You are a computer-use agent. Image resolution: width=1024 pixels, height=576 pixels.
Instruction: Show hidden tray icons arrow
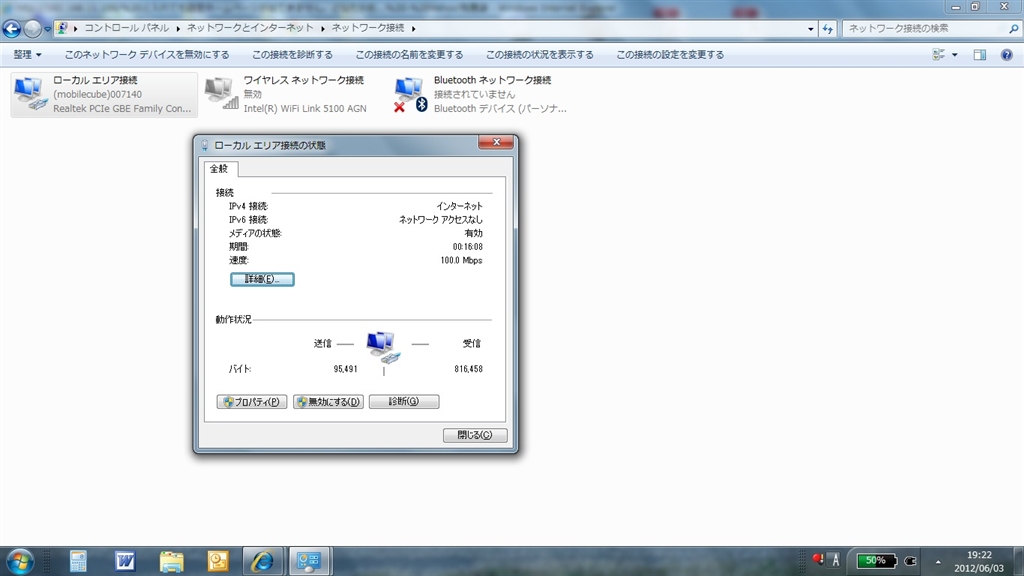coord(938,562)
